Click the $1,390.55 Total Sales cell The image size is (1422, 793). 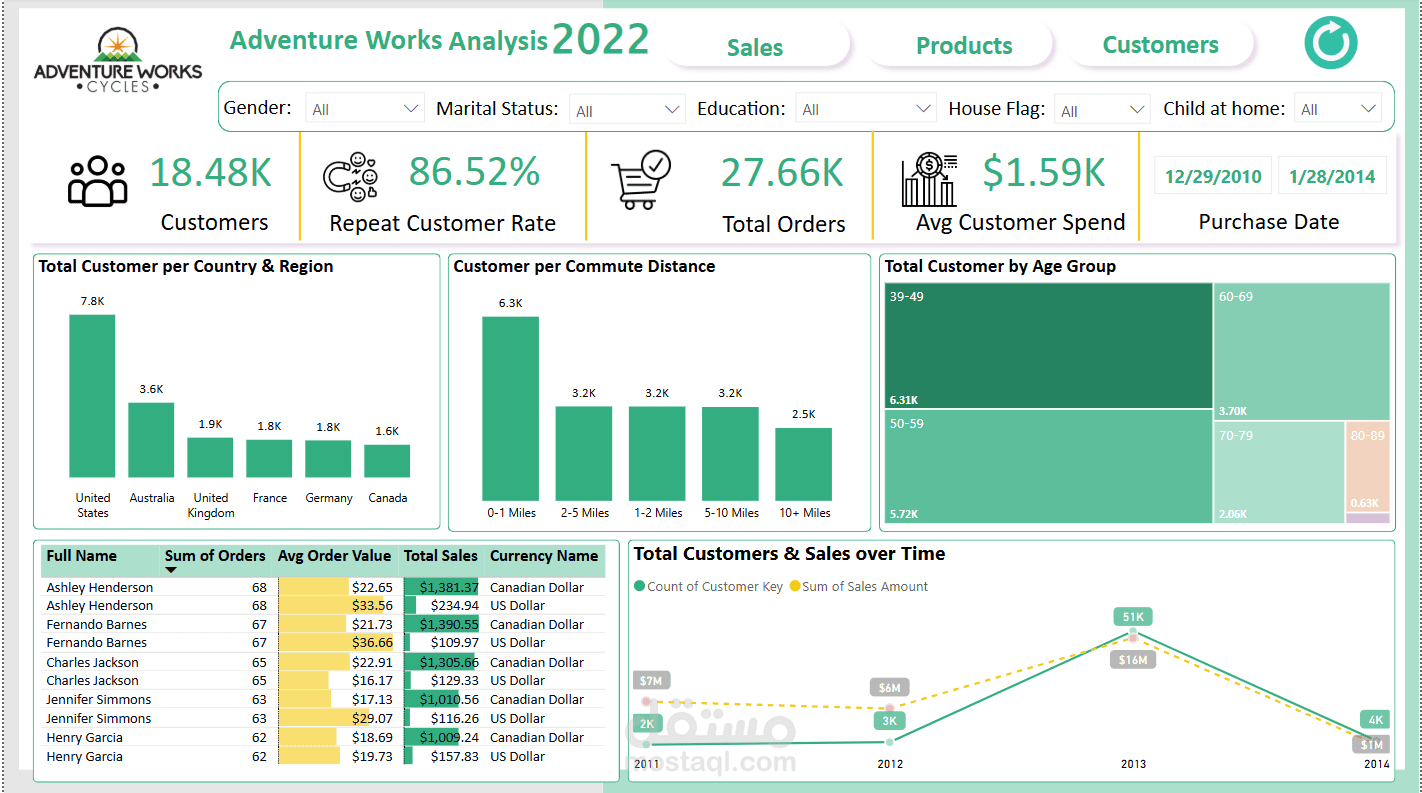(x=441, y=624)
